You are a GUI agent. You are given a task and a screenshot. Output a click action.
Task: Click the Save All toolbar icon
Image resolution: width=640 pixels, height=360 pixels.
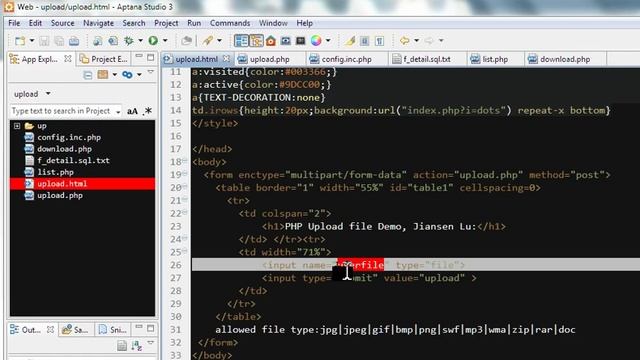[x=59, y=40]
